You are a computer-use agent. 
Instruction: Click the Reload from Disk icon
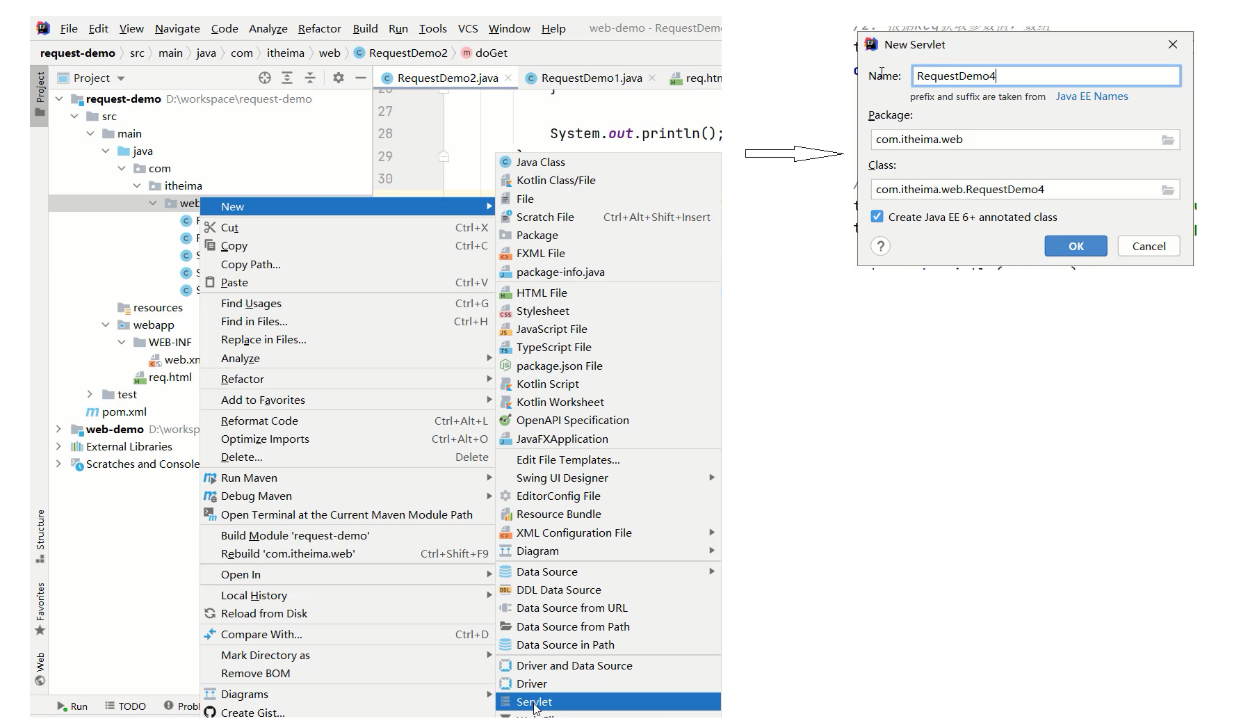(x=210, y=614)
